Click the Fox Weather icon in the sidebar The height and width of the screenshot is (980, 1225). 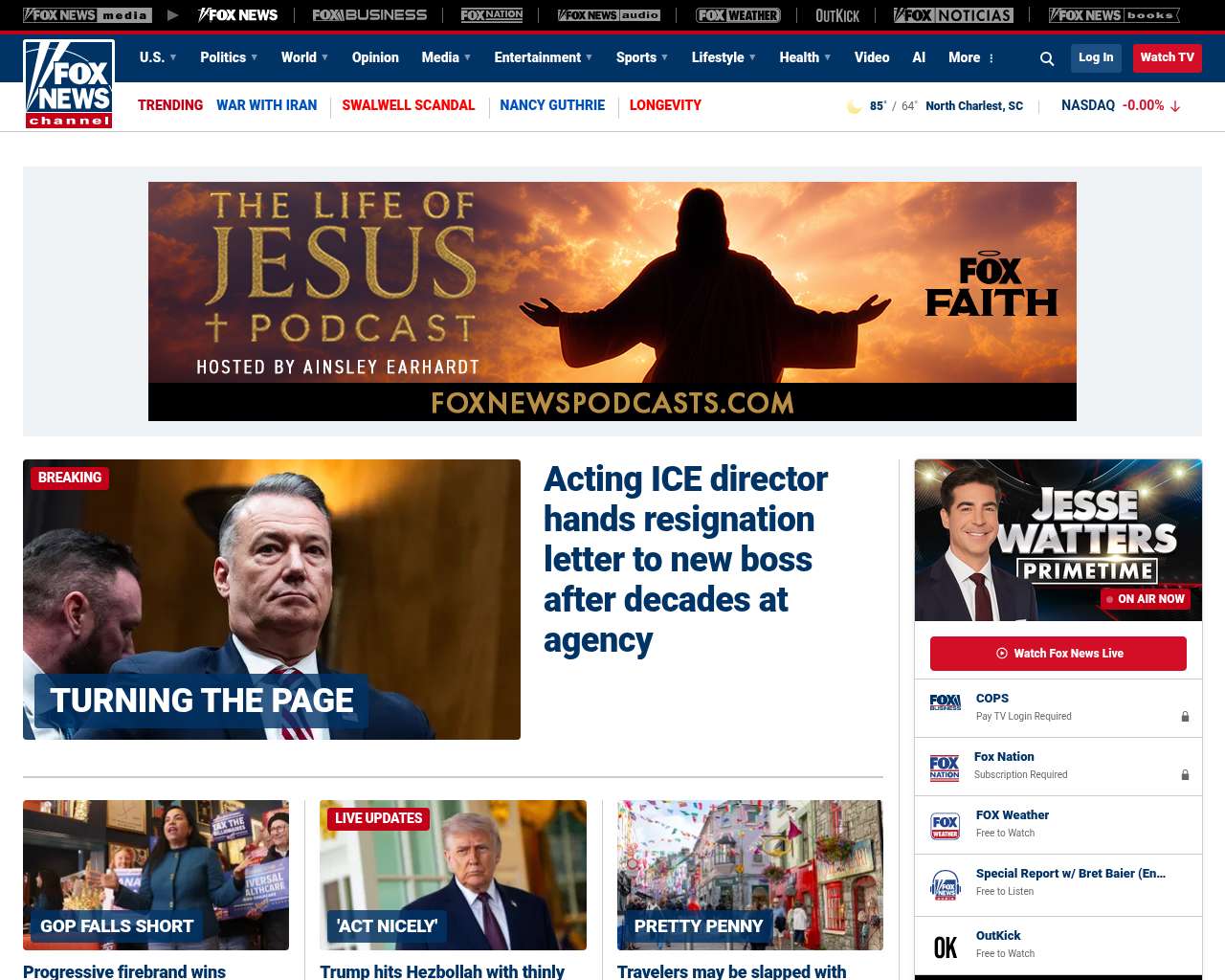click(x=945, y=826)
